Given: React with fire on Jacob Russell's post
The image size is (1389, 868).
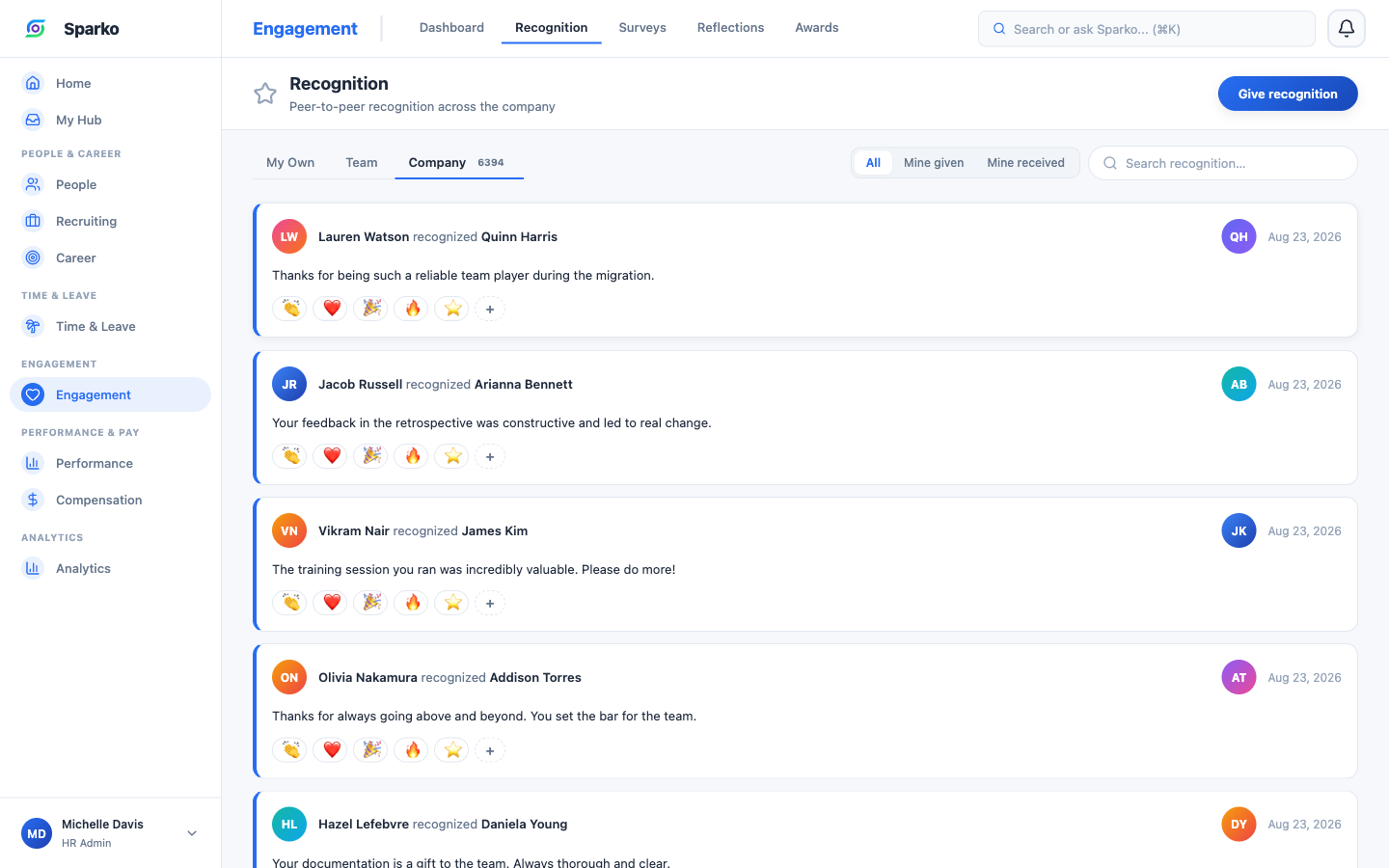Looking at the screenshot, I should point(411,456).
